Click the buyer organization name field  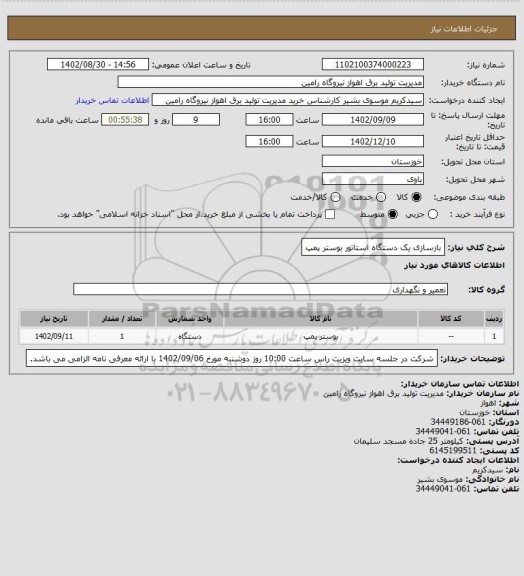click(x=270, y=82)
